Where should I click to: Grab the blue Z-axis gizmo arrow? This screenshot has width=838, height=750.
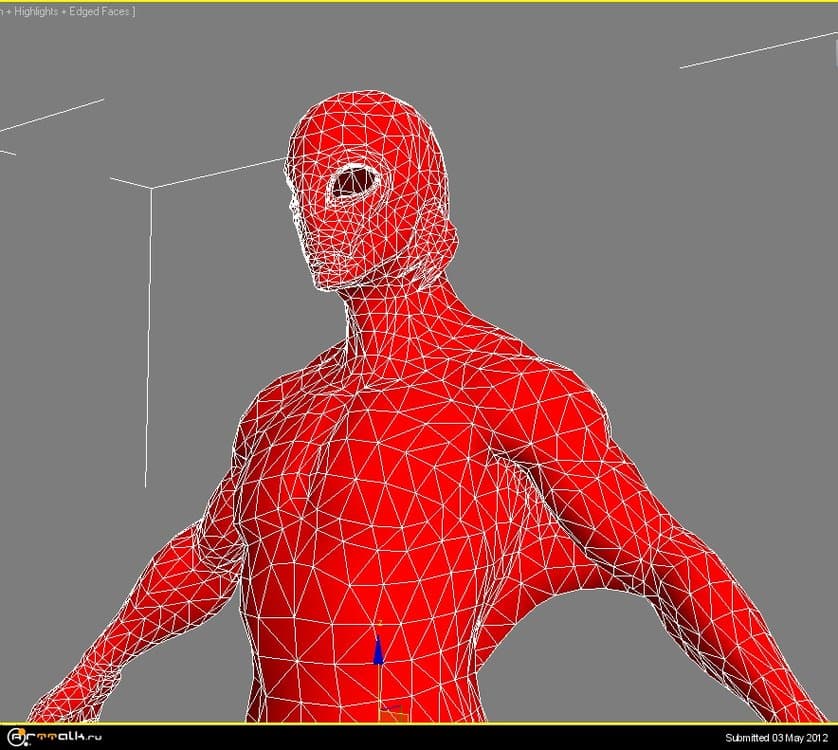[x=378, y=650]
